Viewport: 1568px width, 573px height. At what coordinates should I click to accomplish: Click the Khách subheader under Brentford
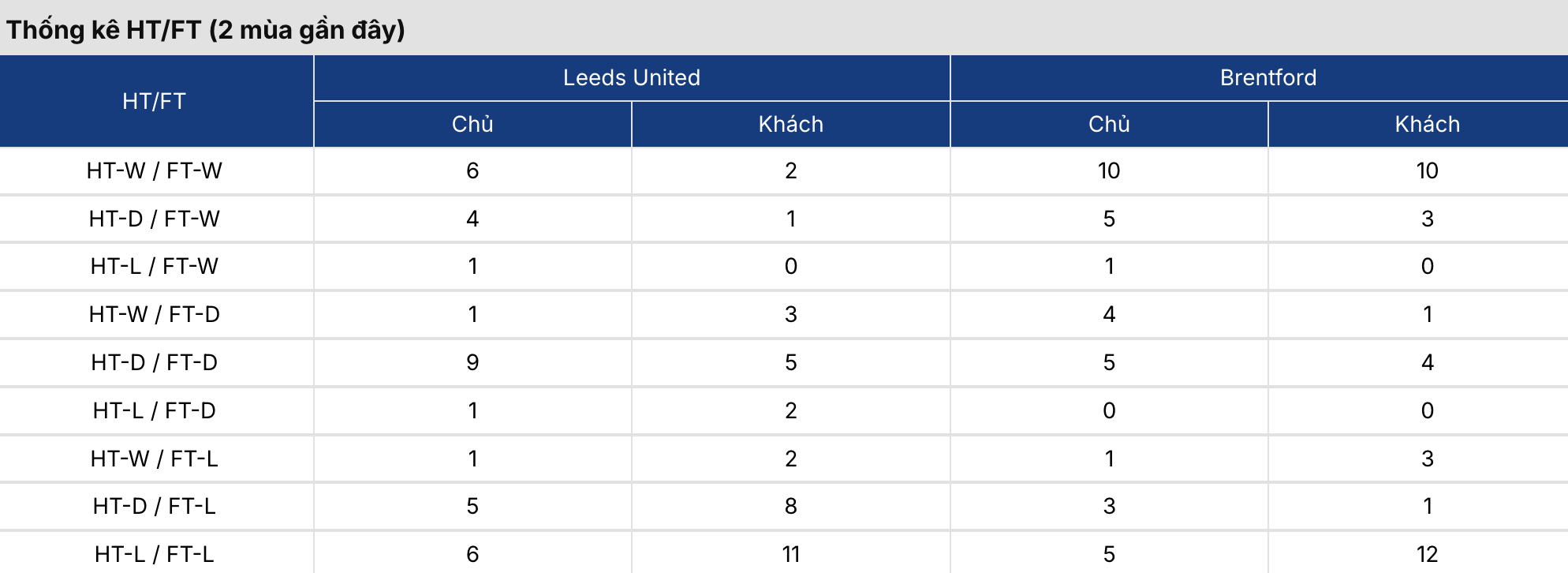(x=1427, y=124)
